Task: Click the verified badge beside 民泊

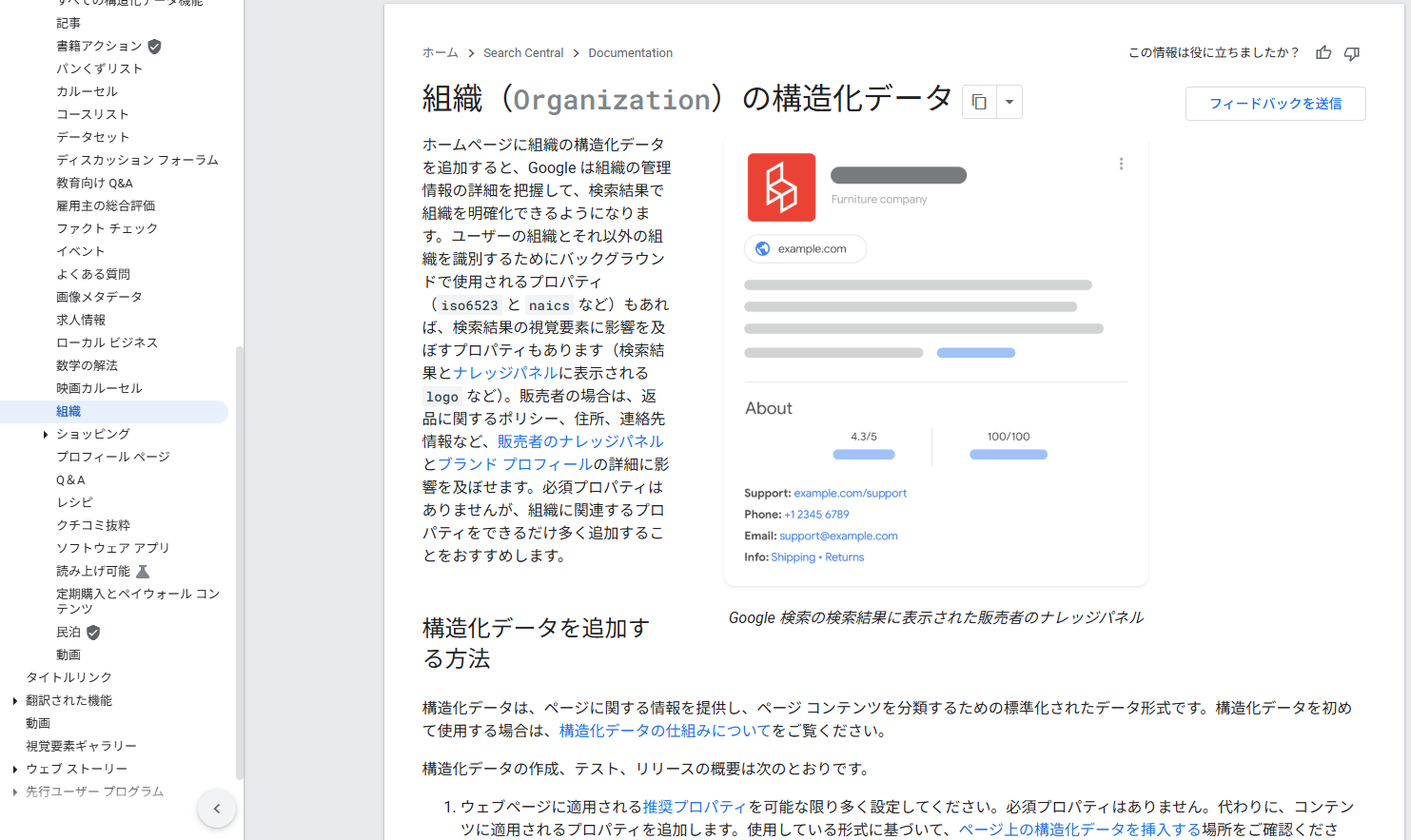Action: (93, 633)
